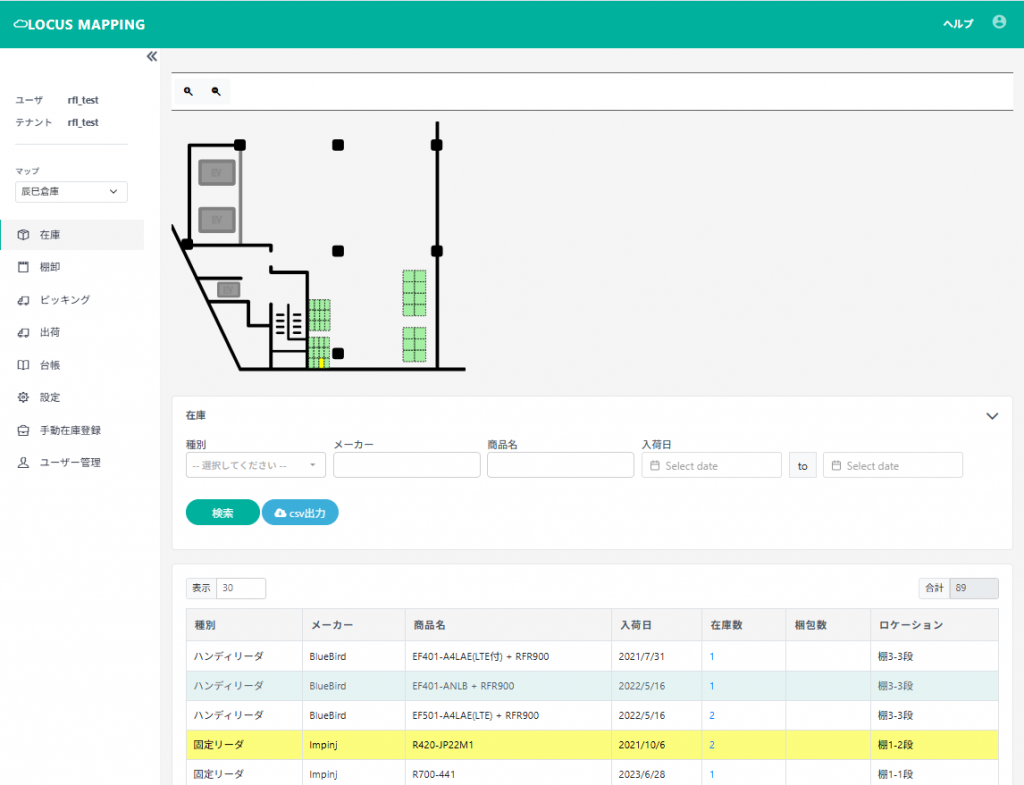Click the ユーザー管理 person icon
The height and width of the screenshot is (785, 1024).
point(24,463)
